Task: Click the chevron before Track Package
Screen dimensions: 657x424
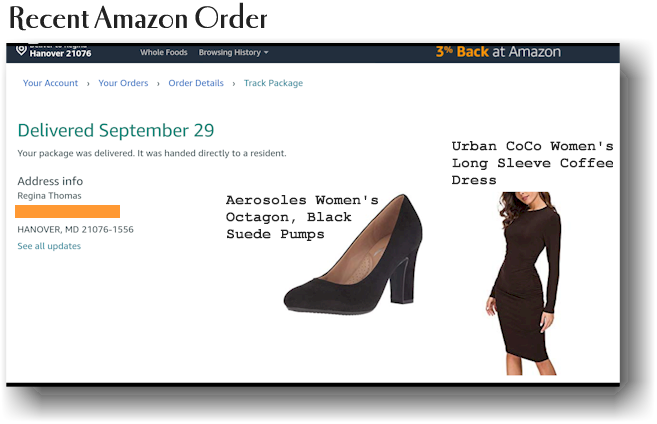Action: (x=234, y=84)
